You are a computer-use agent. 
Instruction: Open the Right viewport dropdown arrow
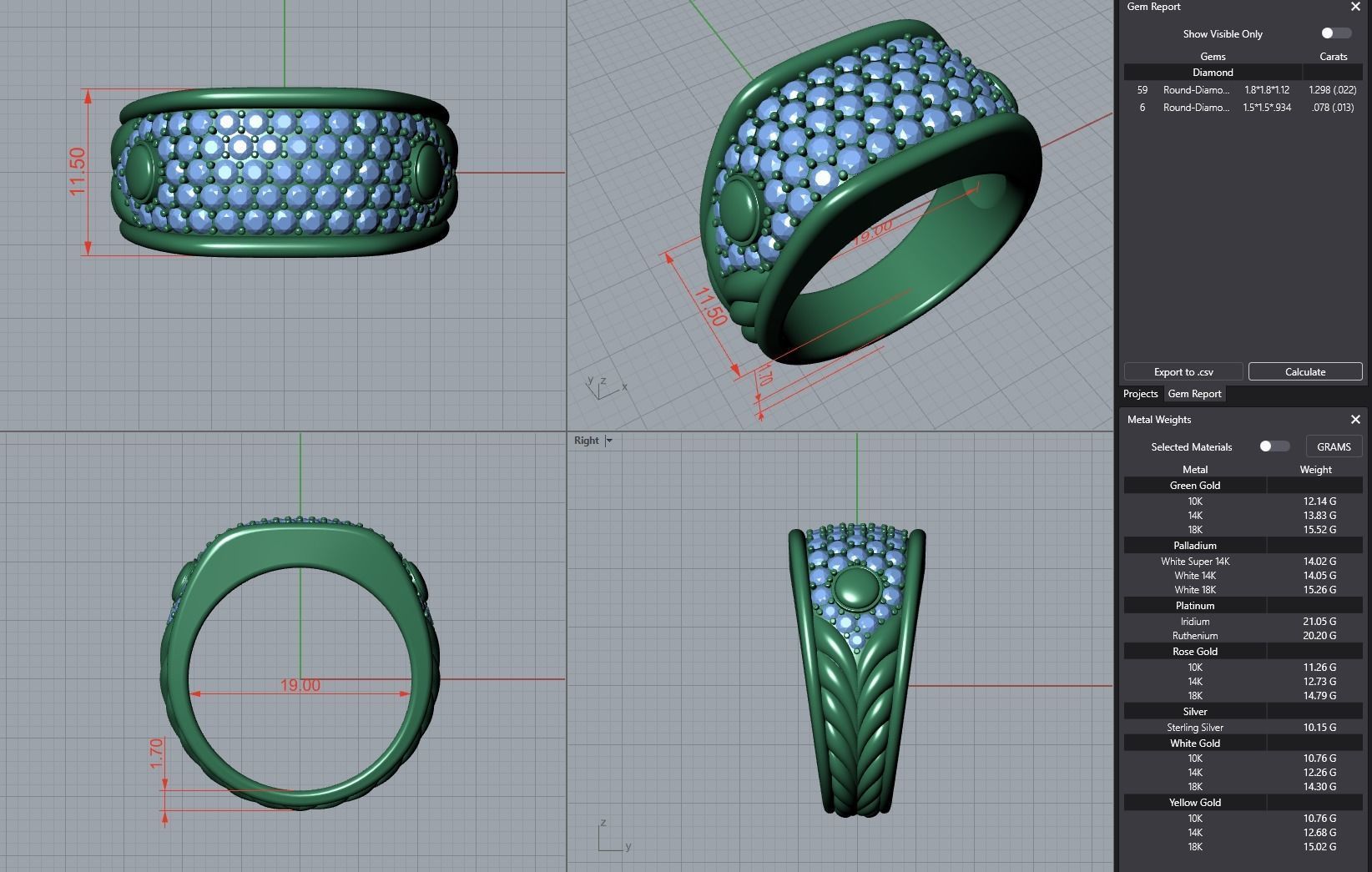point(609,441)
